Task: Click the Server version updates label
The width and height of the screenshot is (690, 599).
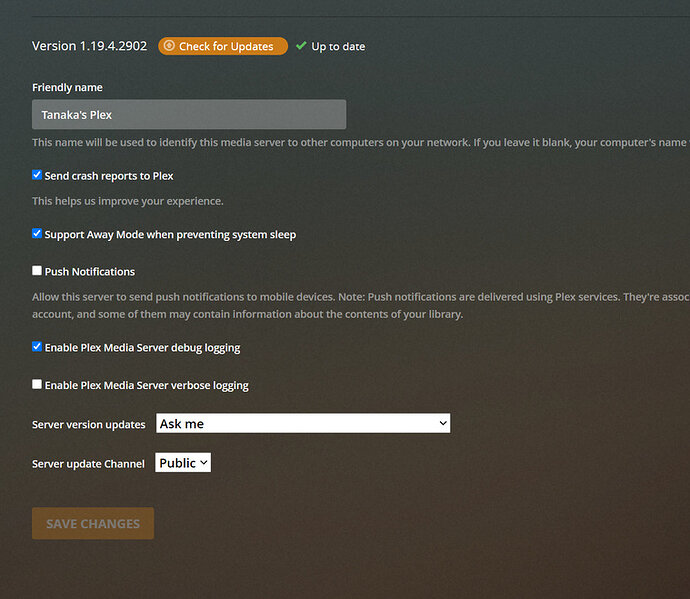Action: point(88,425)
